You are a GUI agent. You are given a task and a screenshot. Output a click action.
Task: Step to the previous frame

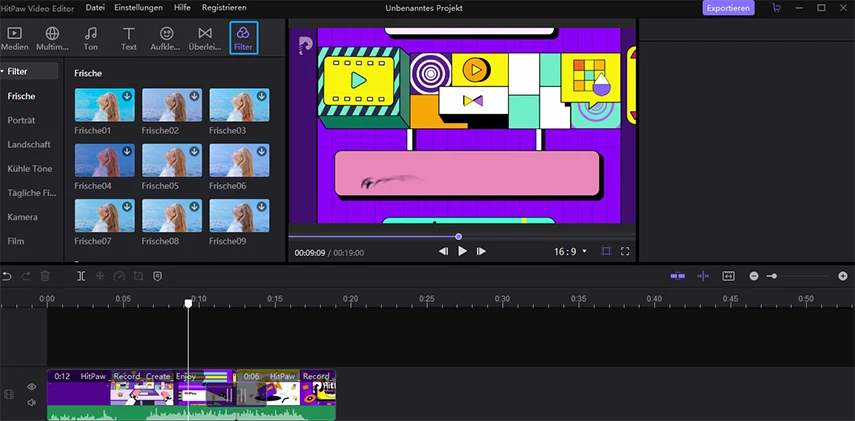(443, 251)
